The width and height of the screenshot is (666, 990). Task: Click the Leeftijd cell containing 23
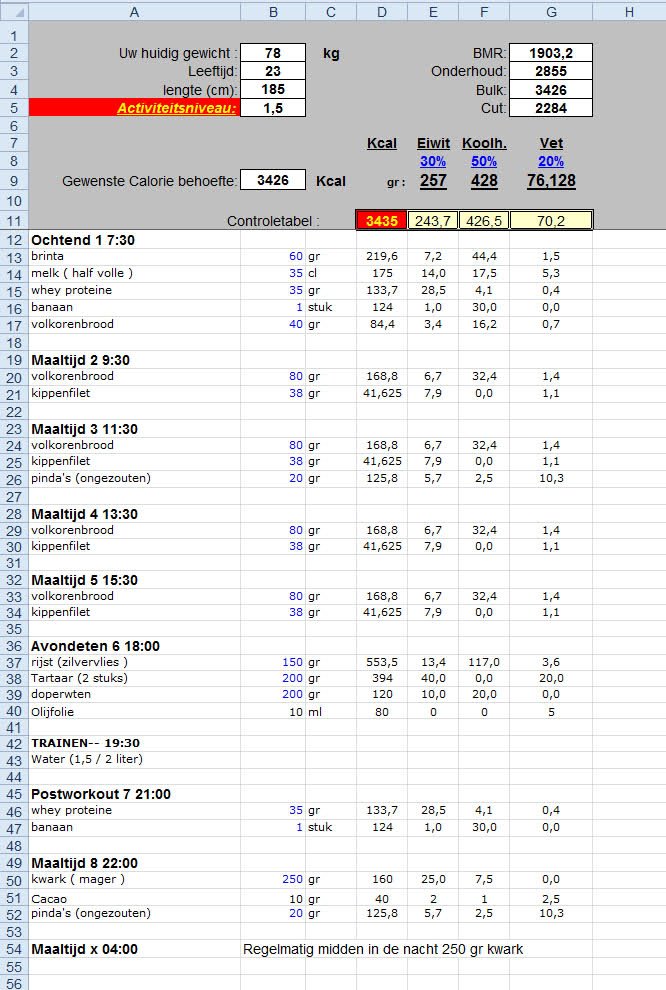(273, 71)
